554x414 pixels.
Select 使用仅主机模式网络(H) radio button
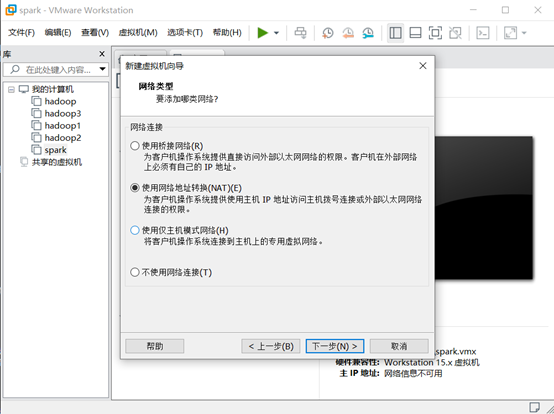click(135, 230)
